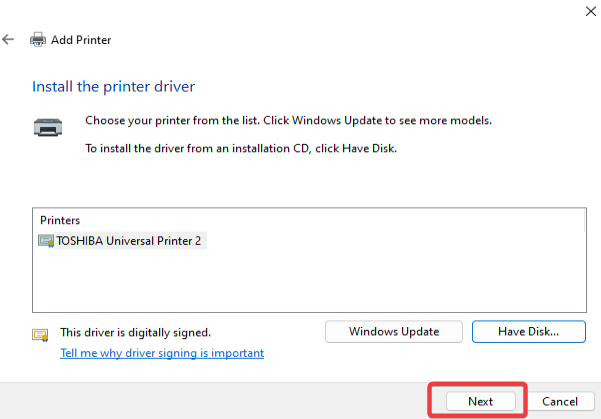Click the TOSHIBA printer driver item icon
601x419 pixels.
point(46,240)
